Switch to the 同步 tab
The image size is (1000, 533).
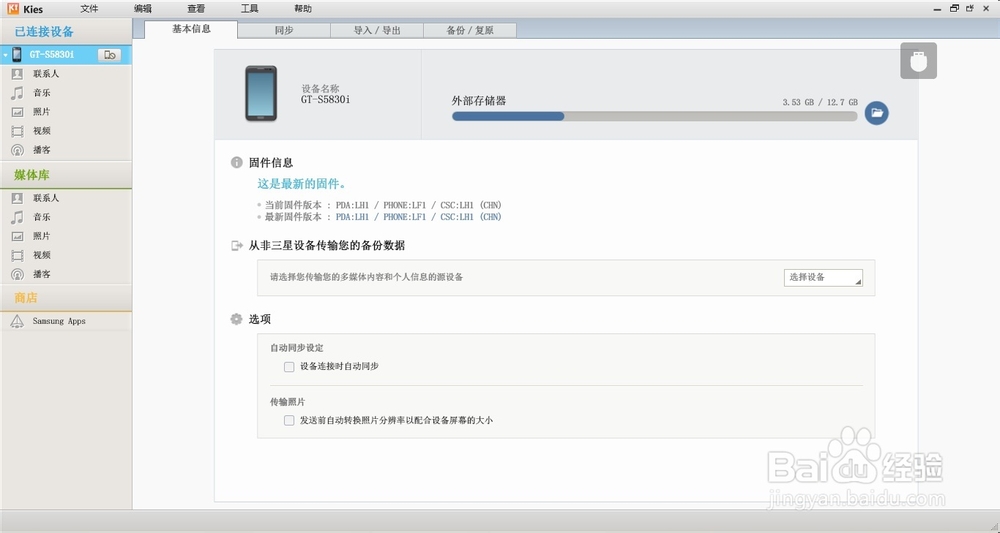tap(284, 30)
